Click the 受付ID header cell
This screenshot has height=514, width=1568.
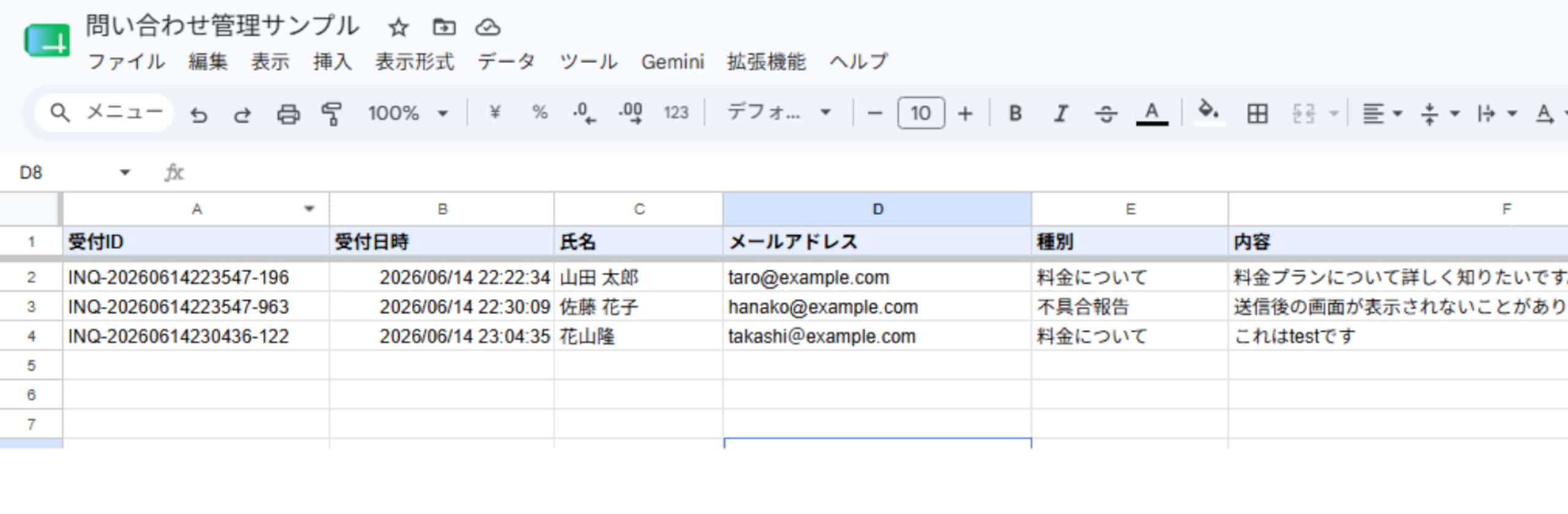(196, 242)
